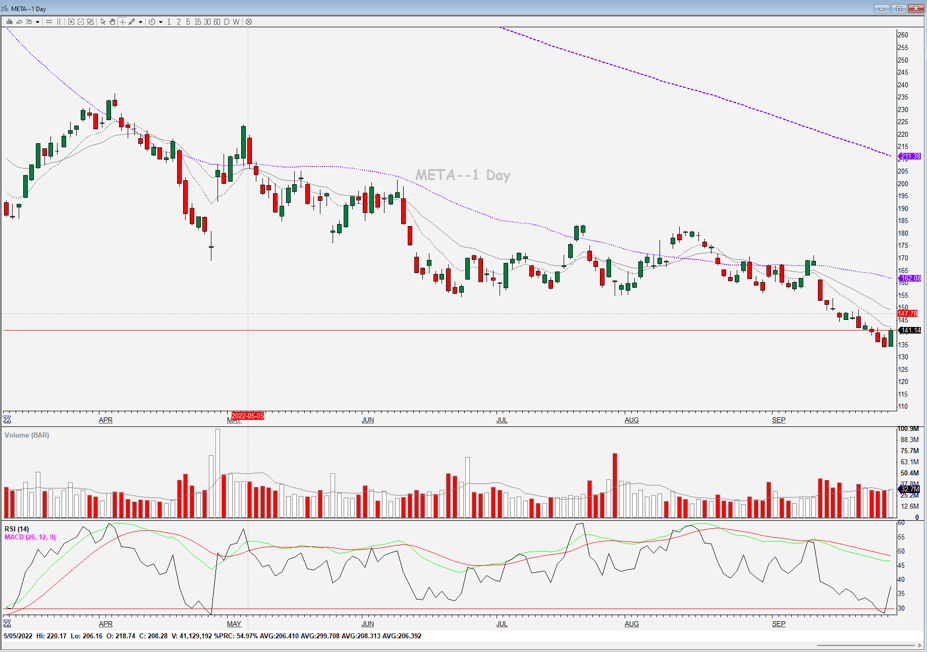Click the MACD (26, 12, 9) indicator label
The width and height of the screenshot is (927, 652).
(x=30, y=537)
